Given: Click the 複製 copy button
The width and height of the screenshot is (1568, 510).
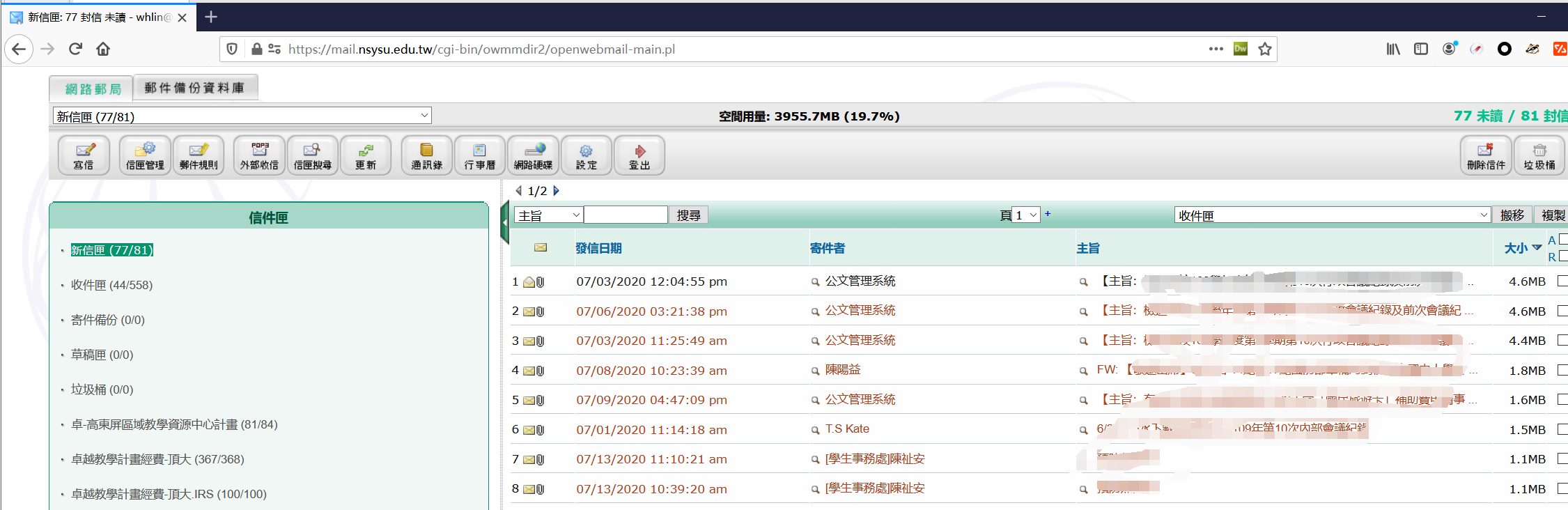Looking at the screenshot, I should tap(1553, 215).
